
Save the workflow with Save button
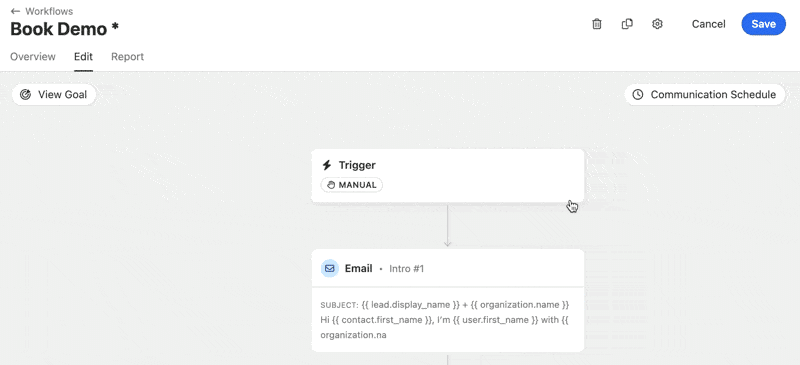[763, 24]
